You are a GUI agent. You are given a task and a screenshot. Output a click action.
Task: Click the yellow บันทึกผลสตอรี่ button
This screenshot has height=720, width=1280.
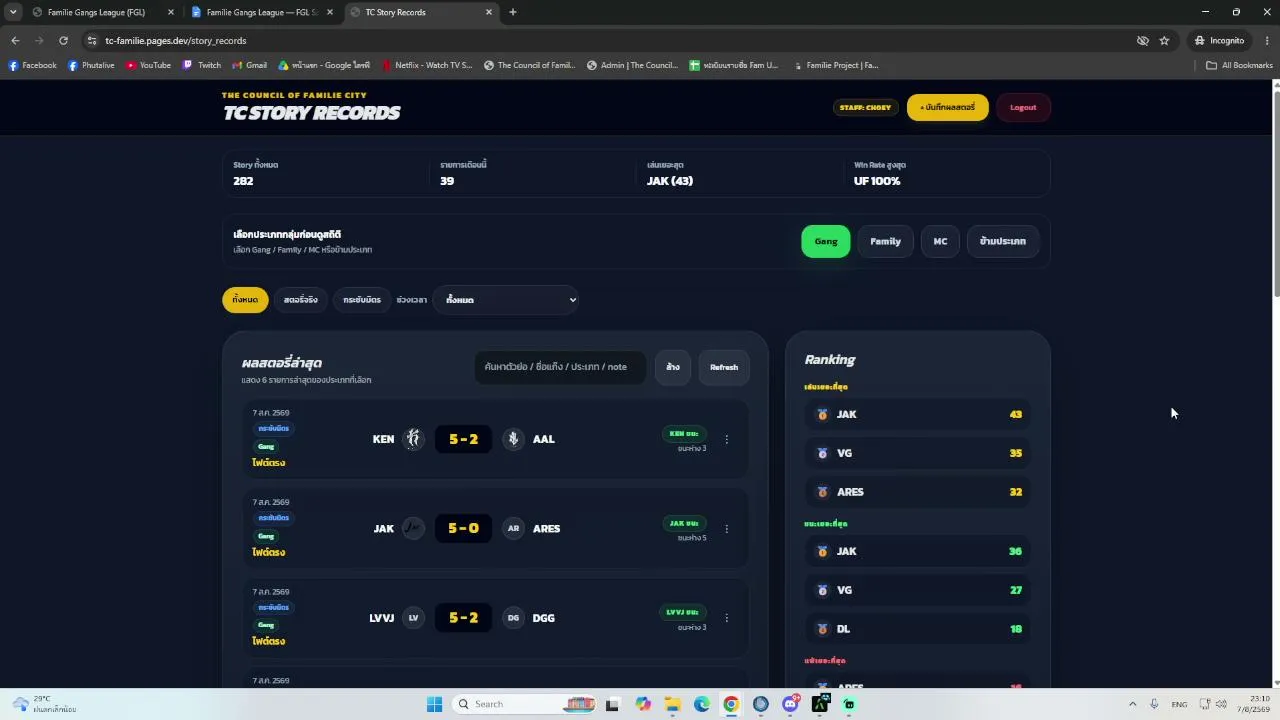pyautogui.click(x=948, y=107)
